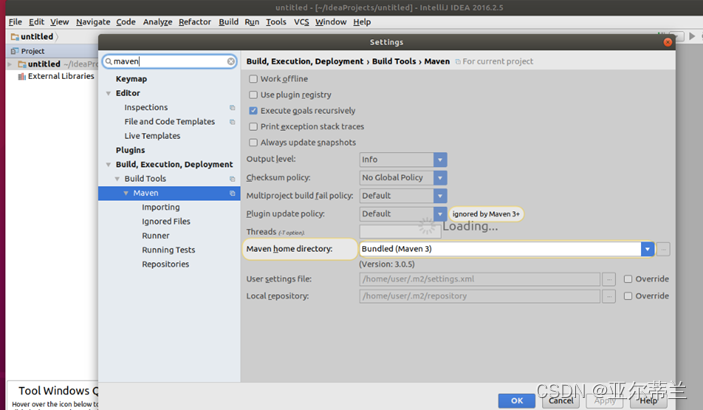Collapse Build, Execution, Deployment node
The height and width of the screenshot is (410, 703).
click(x=108, y=165)
